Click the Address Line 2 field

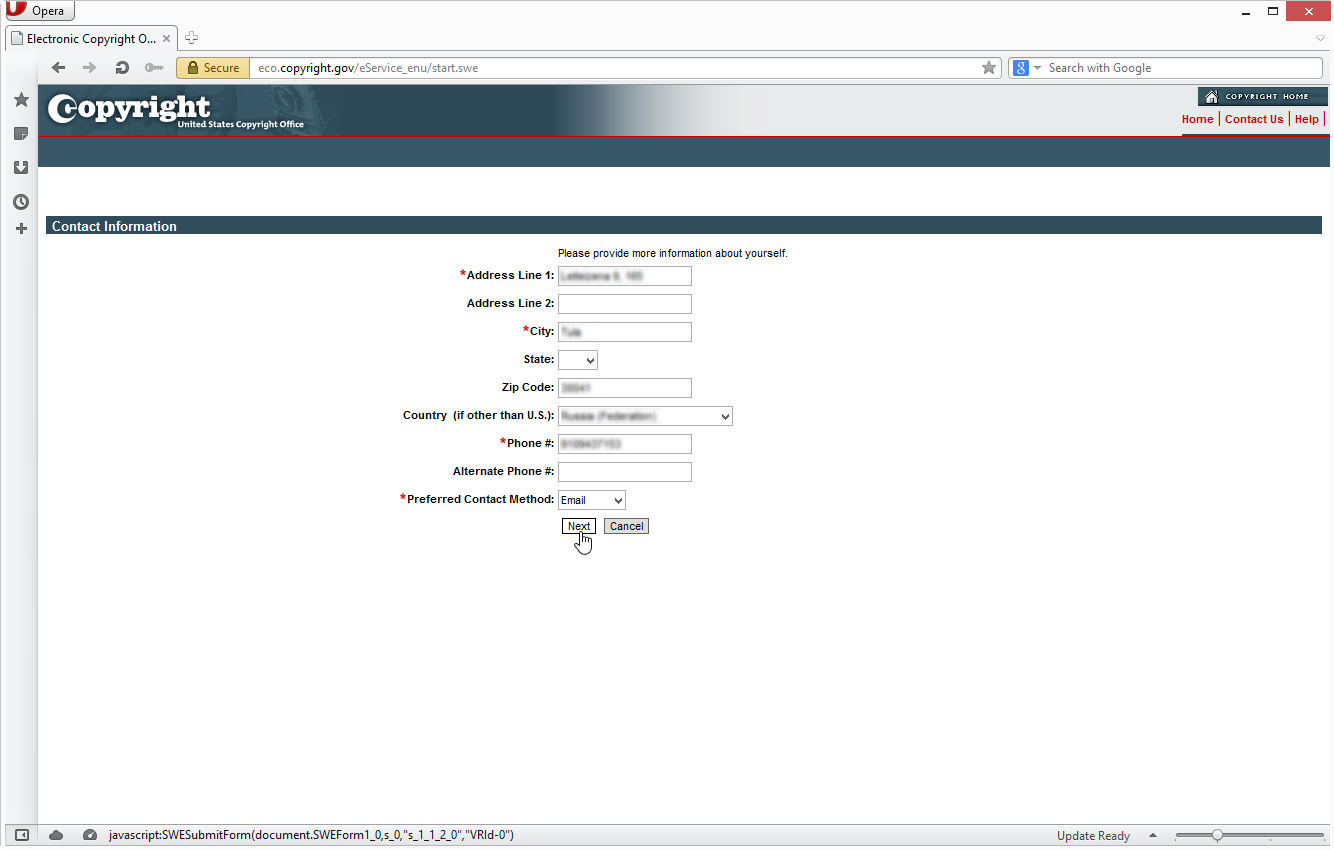point(625,304)
